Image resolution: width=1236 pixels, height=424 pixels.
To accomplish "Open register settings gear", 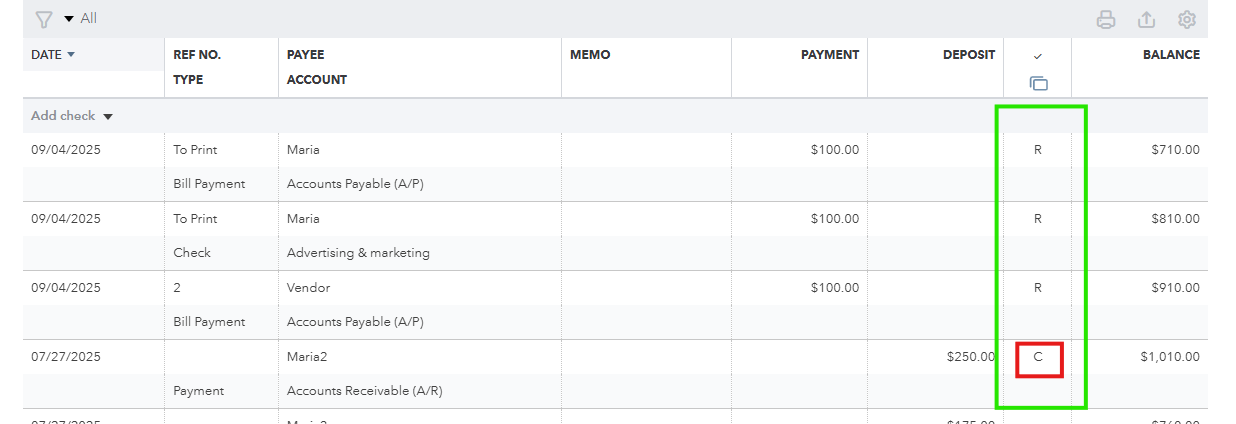I will [1187, 19].
